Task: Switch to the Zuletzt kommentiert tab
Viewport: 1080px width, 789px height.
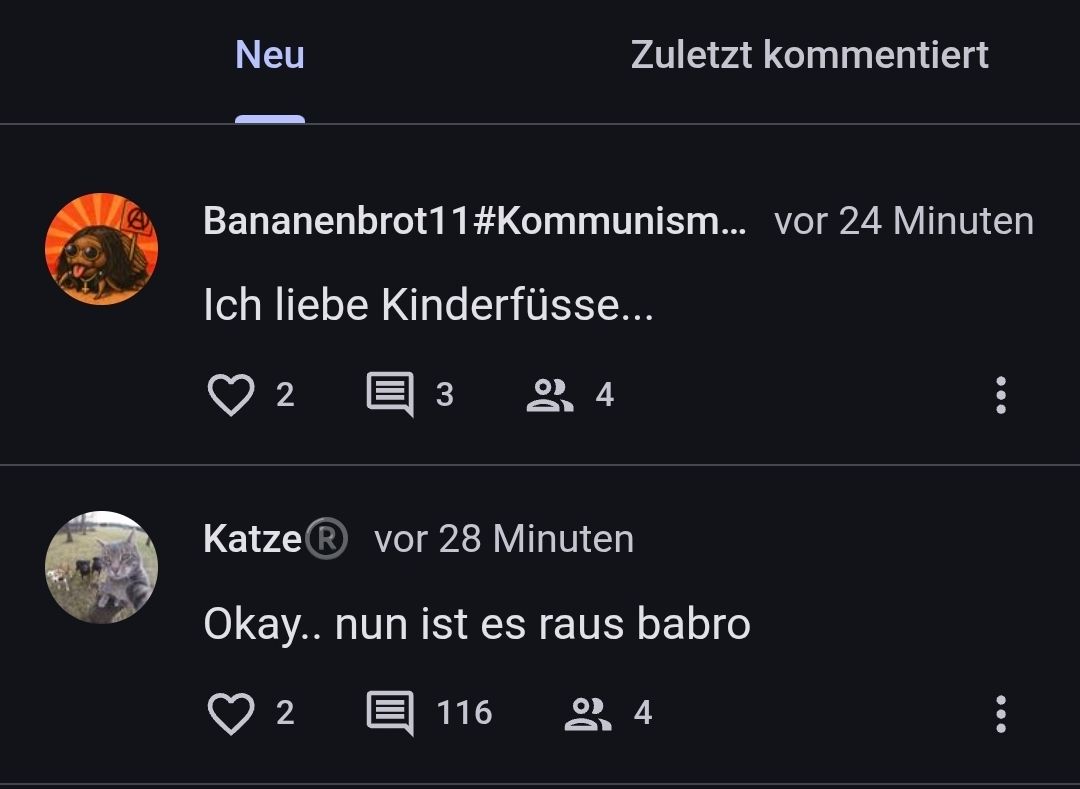Action: pos(809,56)
